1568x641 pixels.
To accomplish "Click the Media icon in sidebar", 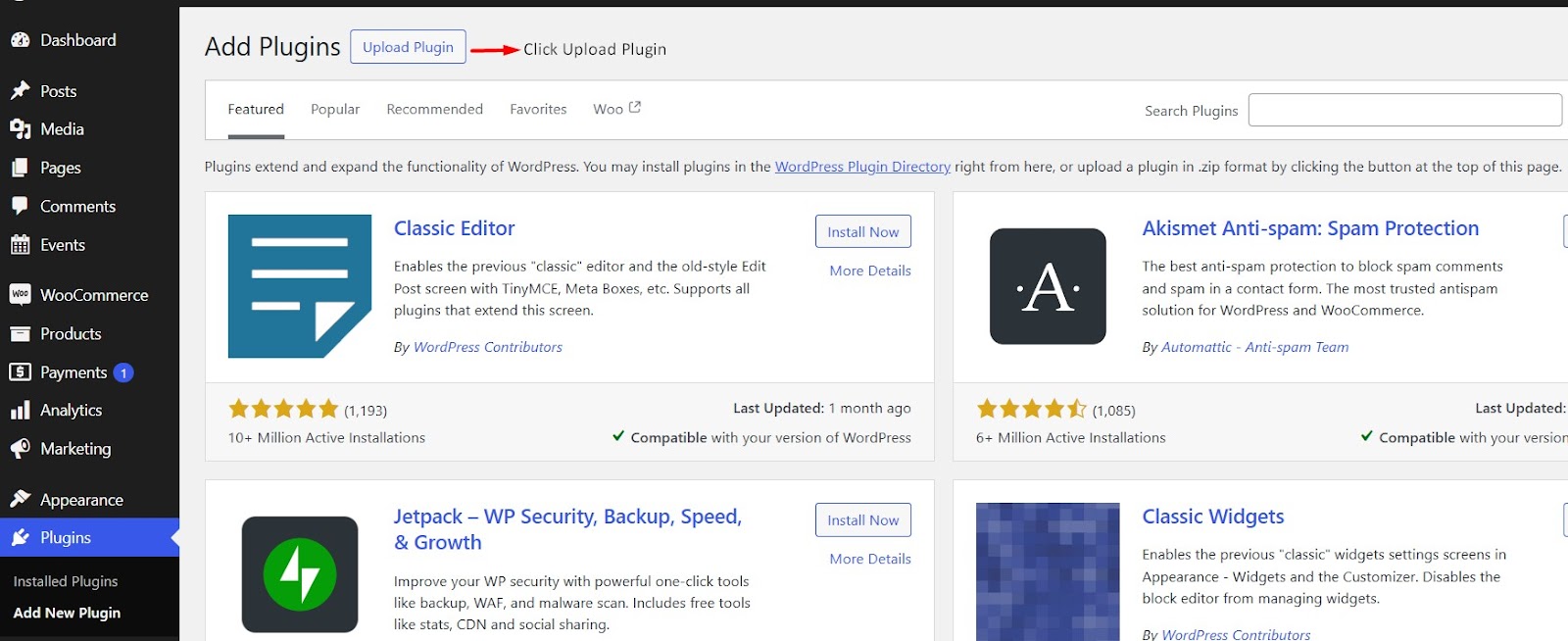I will 20,129.
